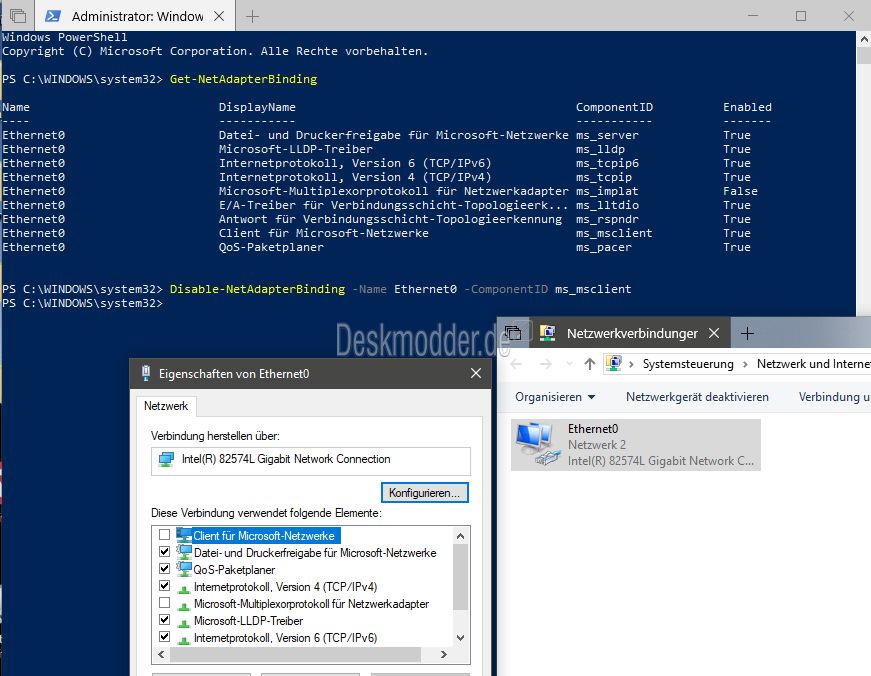Click Client für Microsoft-Netzwerke item icon
The width and height of the screenshot is (871, 676).
(183, 535)
